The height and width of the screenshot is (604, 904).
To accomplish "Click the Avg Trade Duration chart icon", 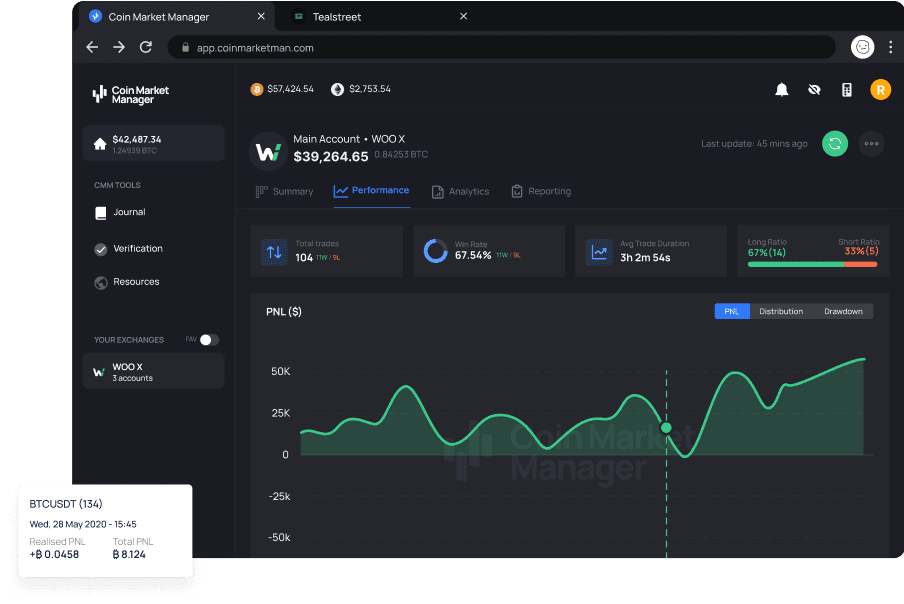I will tap(599, 252).
